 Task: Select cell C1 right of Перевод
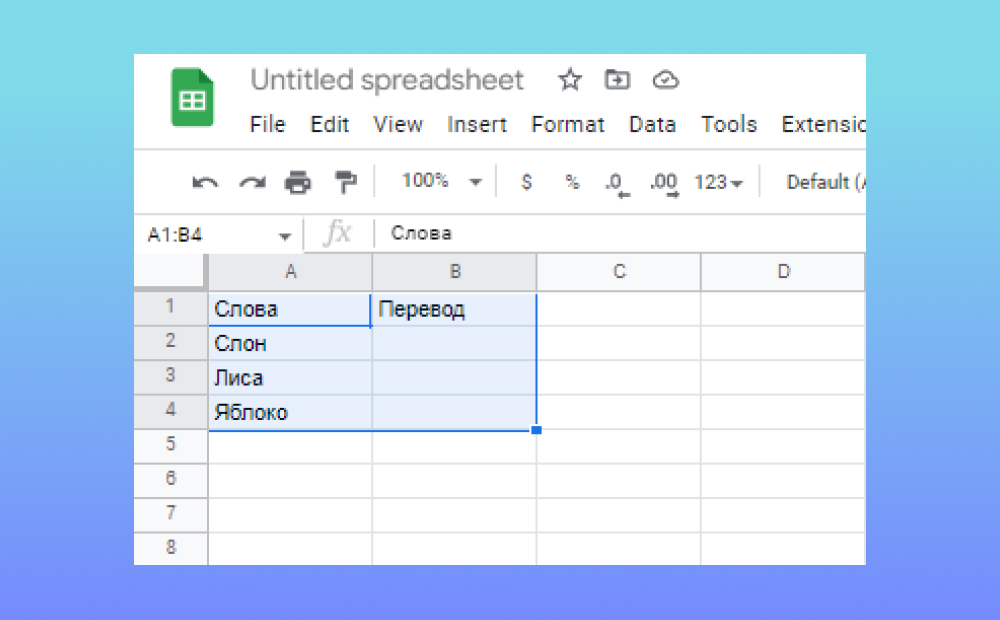coord(619,309)
